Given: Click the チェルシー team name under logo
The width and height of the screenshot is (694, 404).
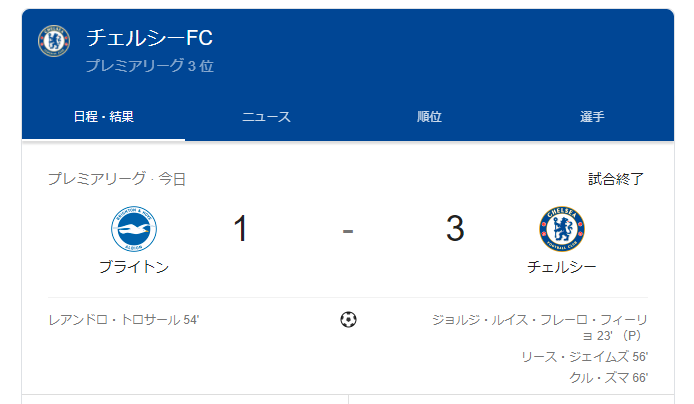Looking at the screenshot, I should (x=562, y=267).
